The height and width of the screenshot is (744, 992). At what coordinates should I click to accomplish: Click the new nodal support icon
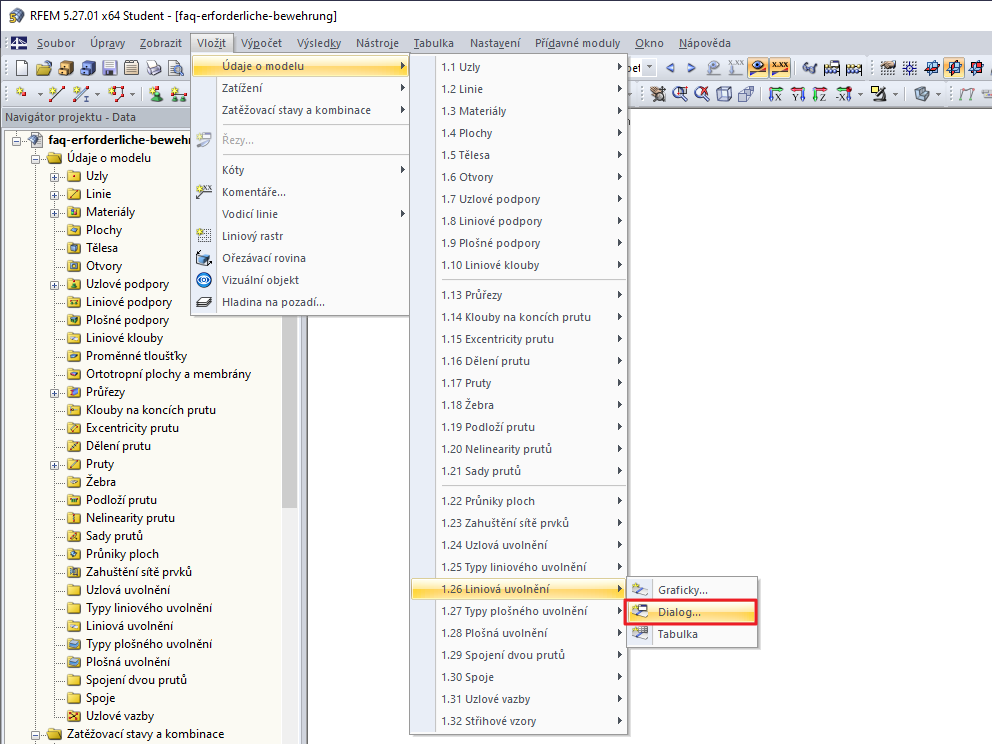click(x=156, y=94)
